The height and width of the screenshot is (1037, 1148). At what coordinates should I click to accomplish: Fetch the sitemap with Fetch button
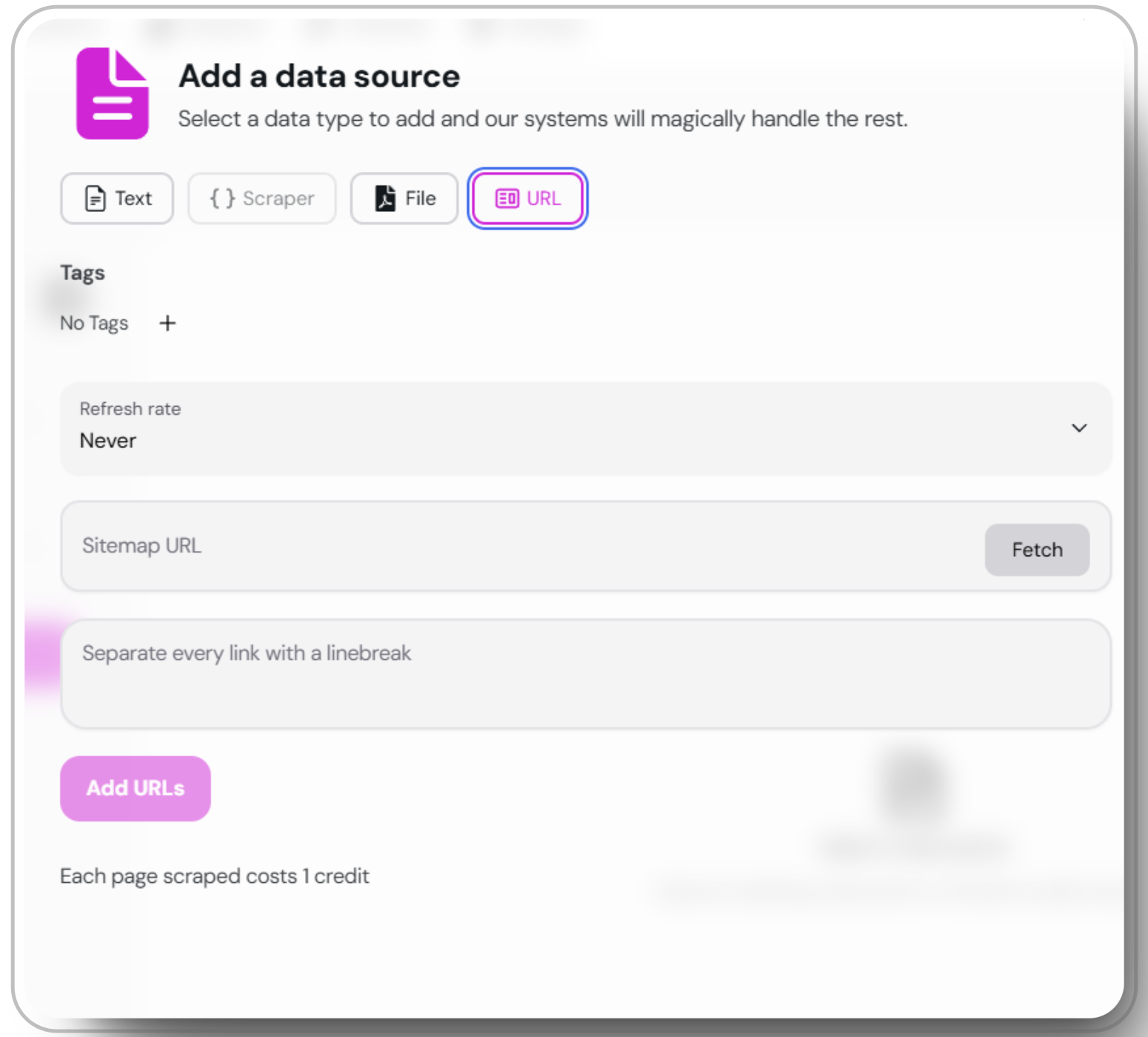pos(1037,550)
